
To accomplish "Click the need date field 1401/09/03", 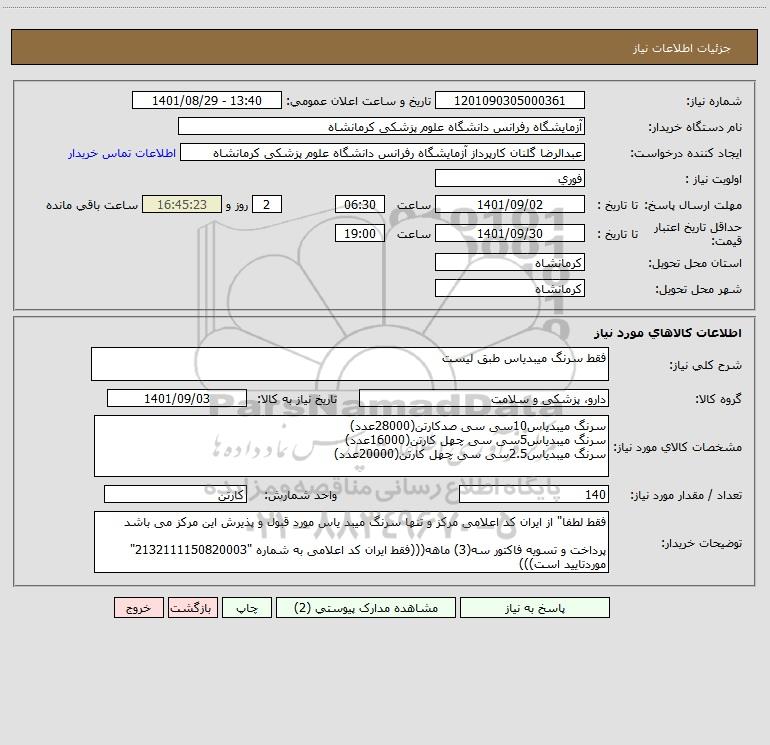I will point(177,398).
